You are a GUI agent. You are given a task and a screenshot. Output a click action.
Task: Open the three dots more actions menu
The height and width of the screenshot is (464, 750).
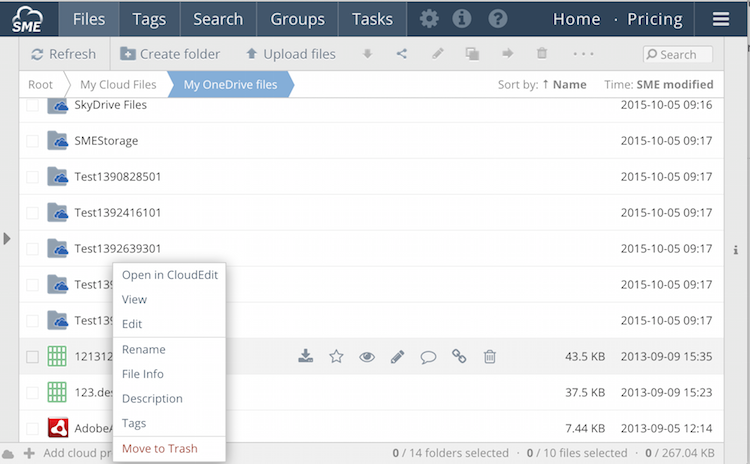pos(583,54)
